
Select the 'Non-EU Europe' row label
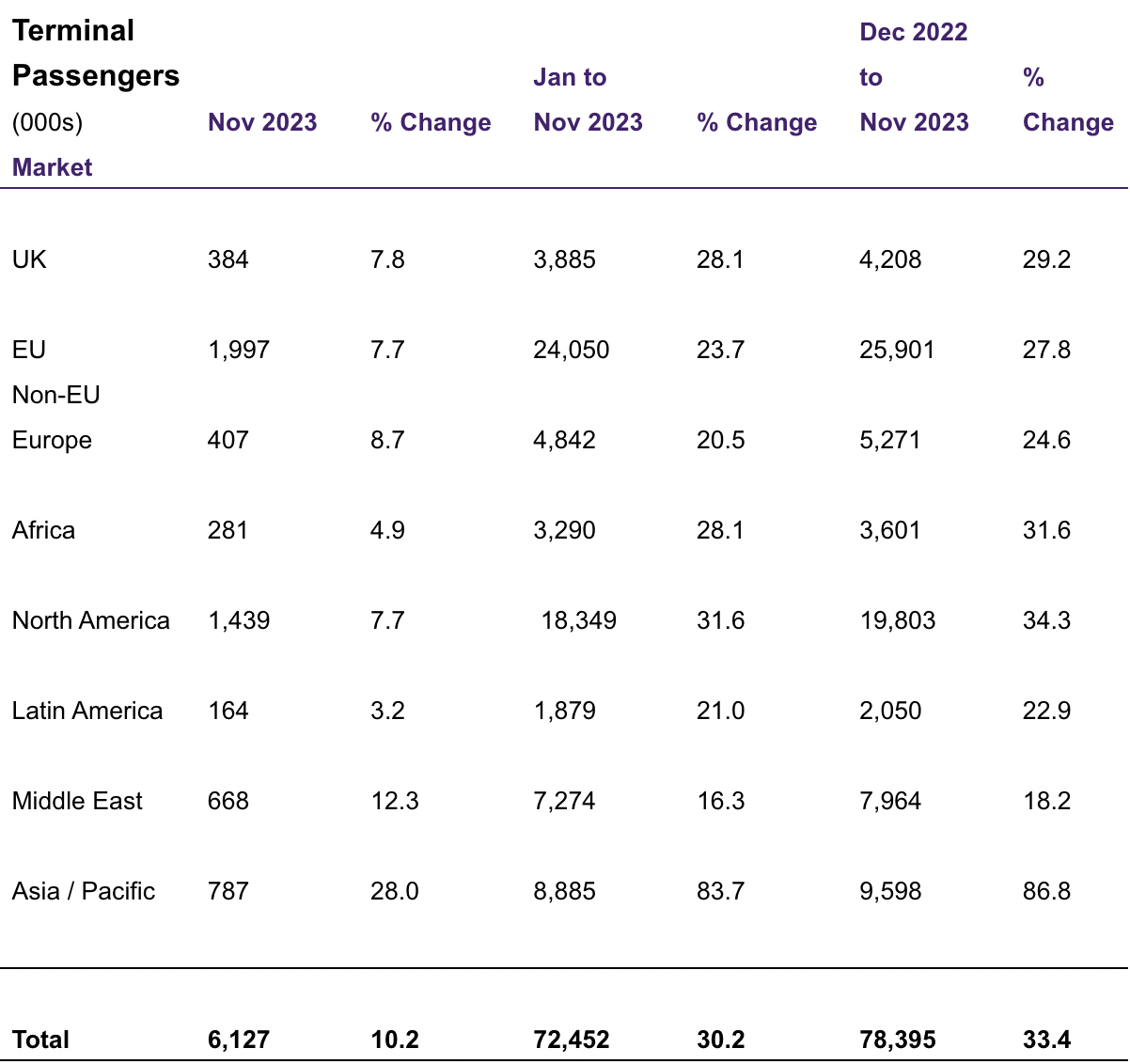point(55,417)
